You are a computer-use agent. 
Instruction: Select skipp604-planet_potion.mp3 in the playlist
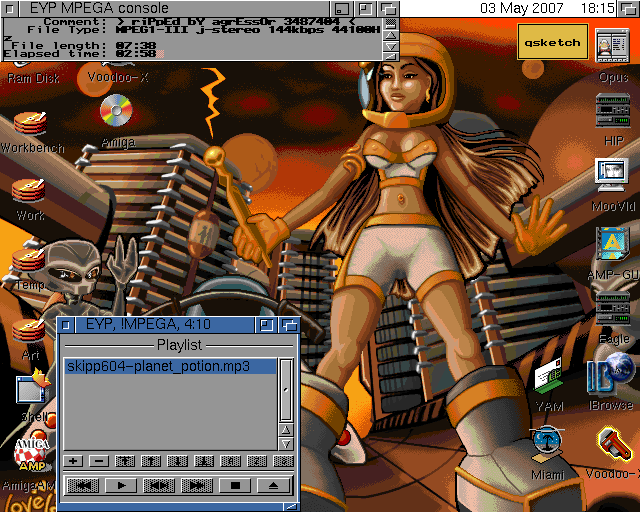(170, 366)
